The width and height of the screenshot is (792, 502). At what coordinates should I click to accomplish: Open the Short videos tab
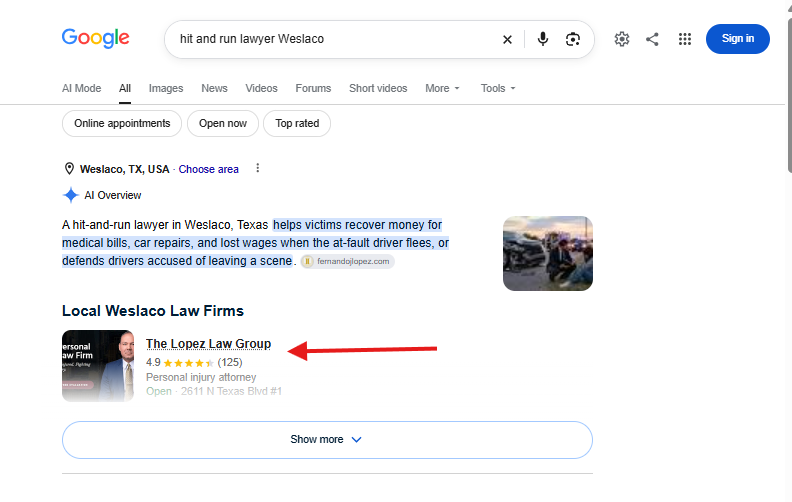click(378, 88)
